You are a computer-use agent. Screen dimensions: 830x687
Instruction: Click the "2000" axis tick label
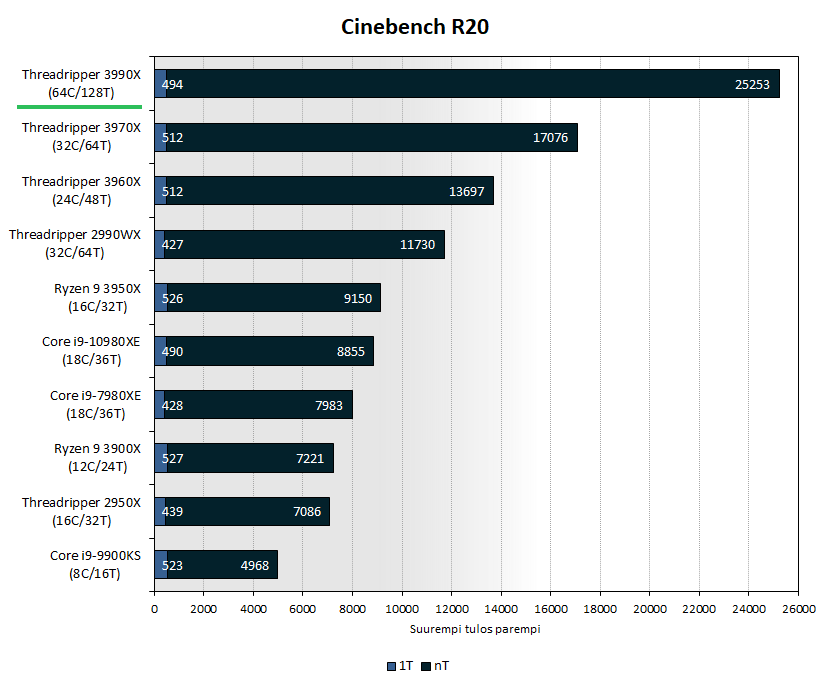point(204,609)
